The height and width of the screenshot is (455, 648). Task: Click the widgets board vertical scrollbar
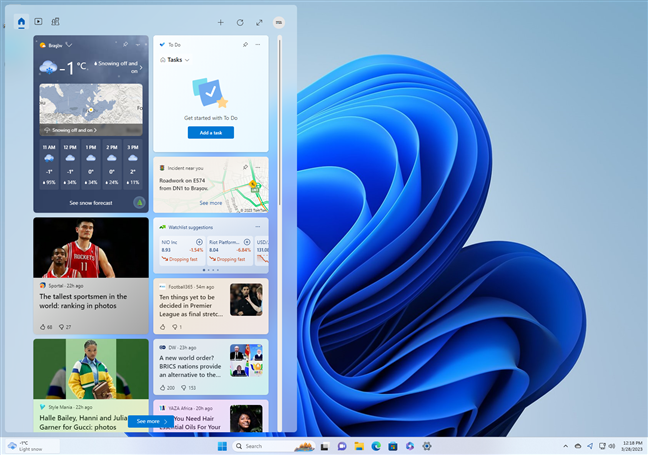[280, 122]
